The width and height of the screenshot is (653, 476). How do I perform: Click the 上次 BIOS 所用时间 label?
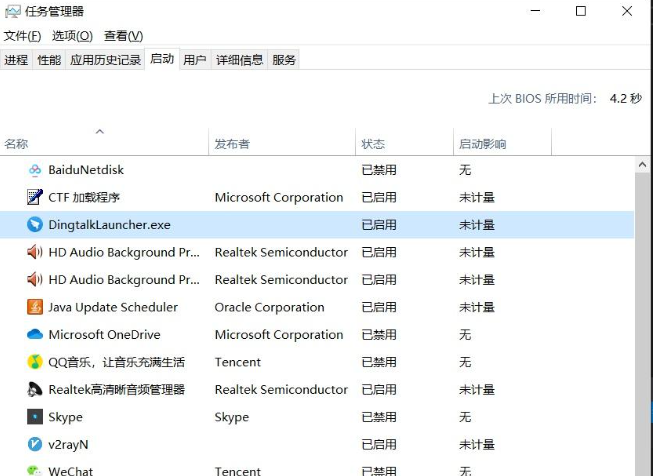543,99
